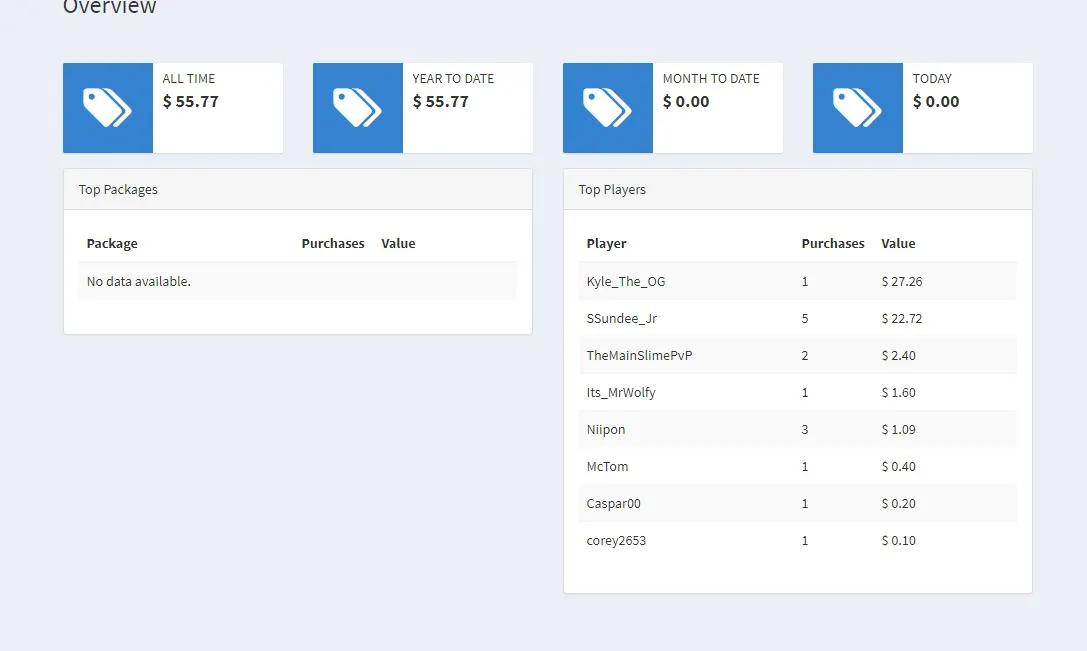This screenshot has width=1087, height=651.
Task: Select player McTom
Action: (x=607, y=467)
